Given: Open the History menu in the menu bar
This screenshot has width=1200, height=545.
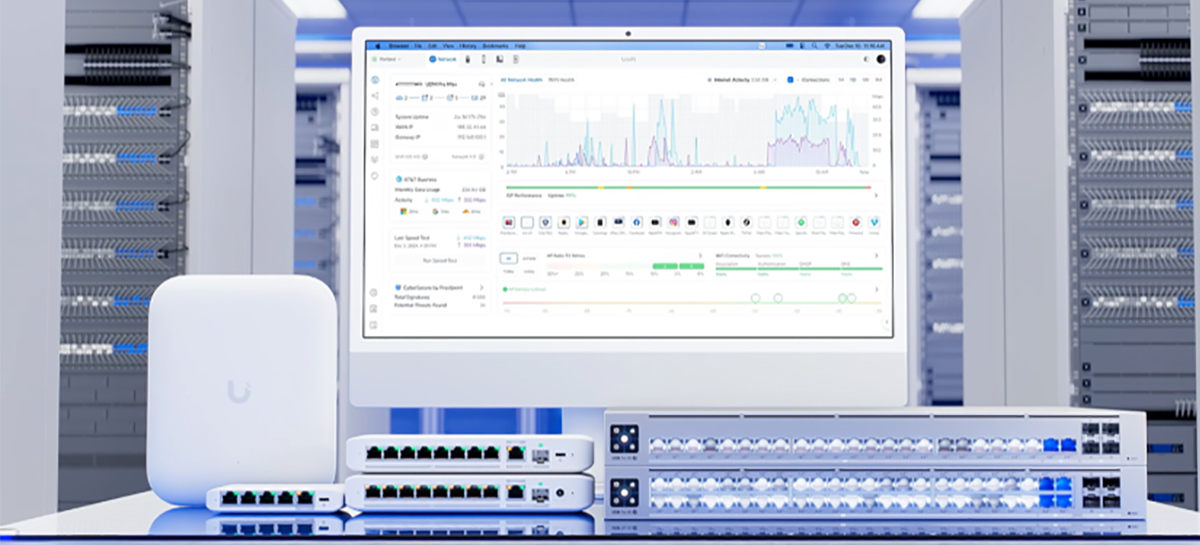Looking at the screenshot, I should click(466, 46).
